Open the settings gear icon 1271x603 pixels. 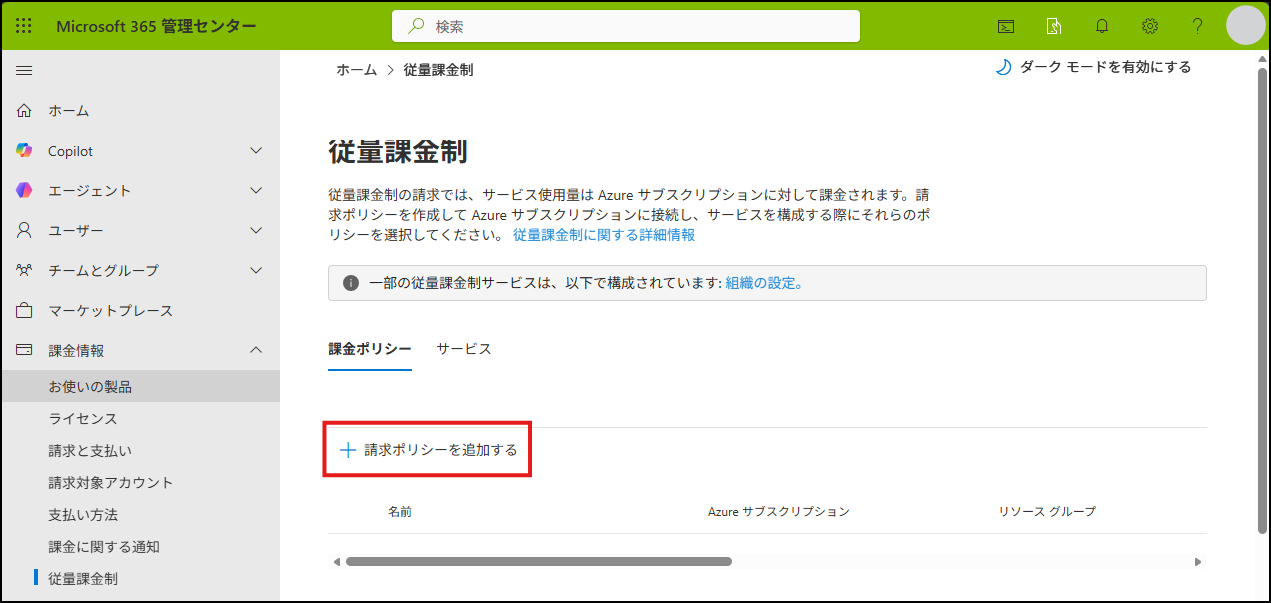click(1150, 26)
